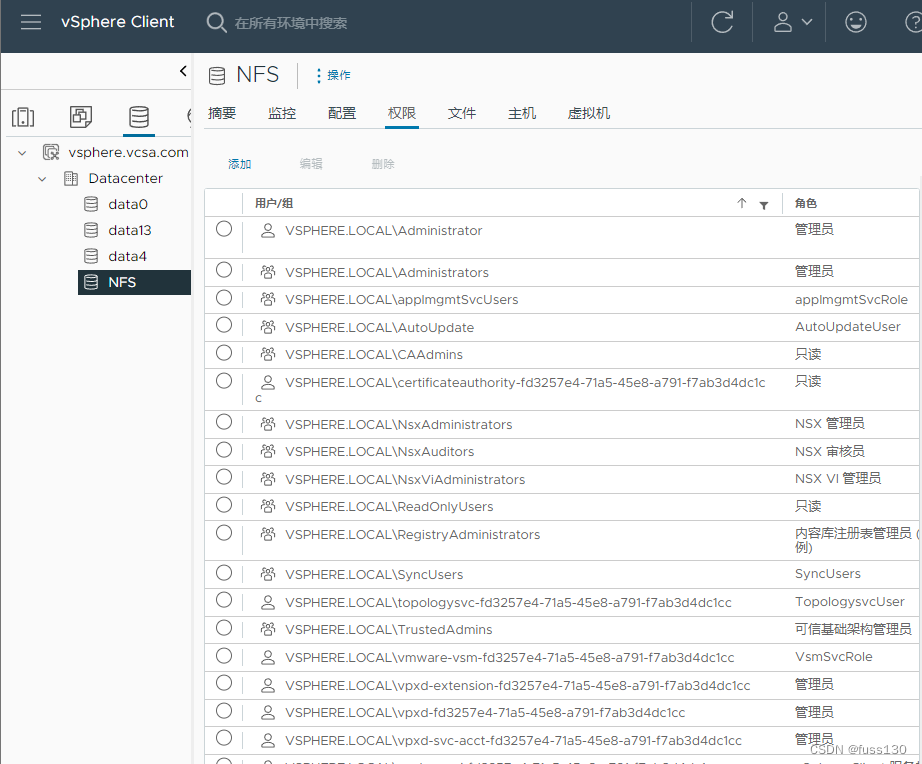The width and height of the screenshot is (922, 764).
Task: Open the 权限 tab
Action: point(402,113)
